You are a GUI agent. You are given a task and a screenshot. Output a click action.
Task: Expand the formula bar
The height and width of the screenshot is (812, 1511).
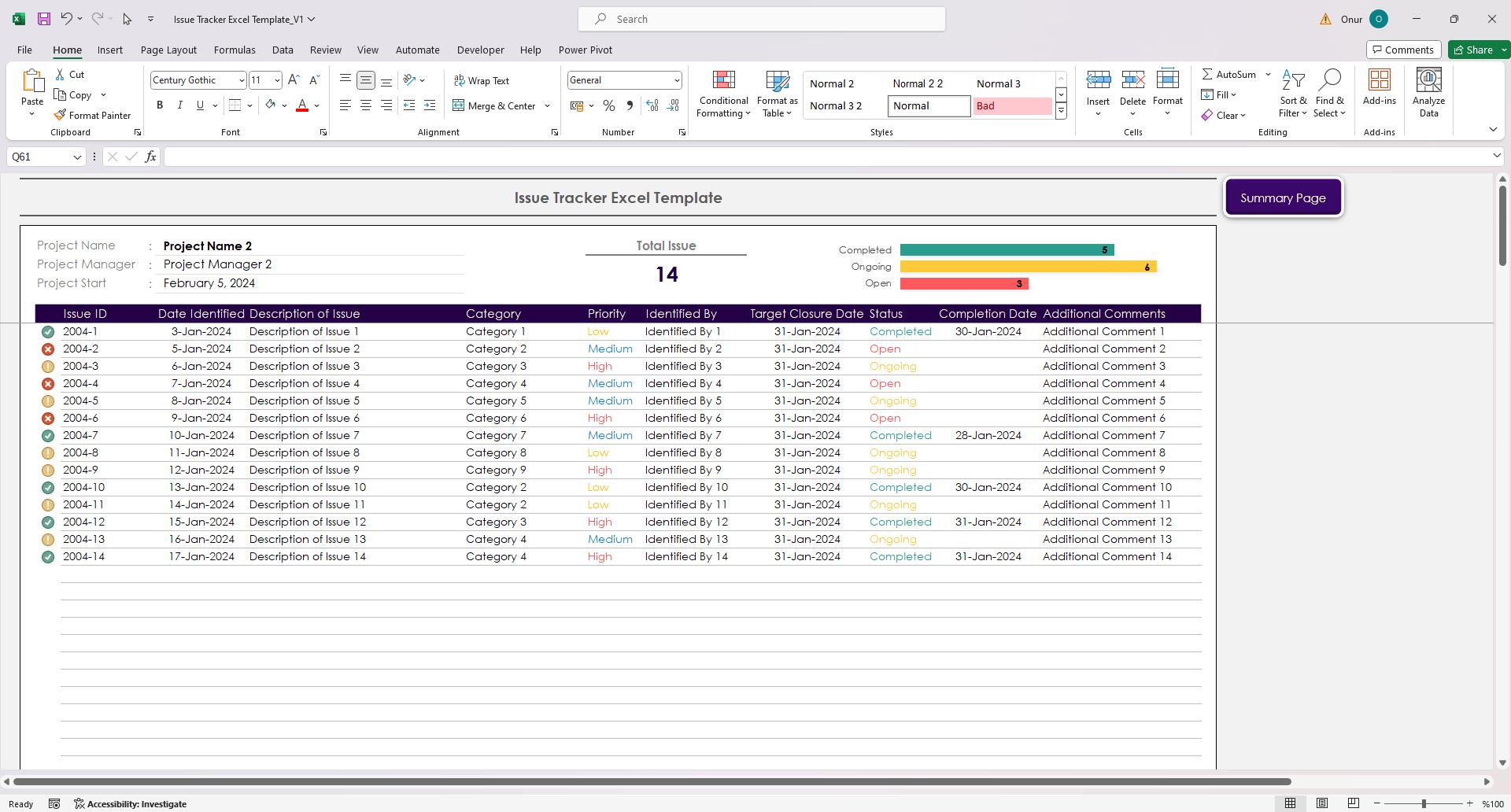click(x=1497, y=156)
